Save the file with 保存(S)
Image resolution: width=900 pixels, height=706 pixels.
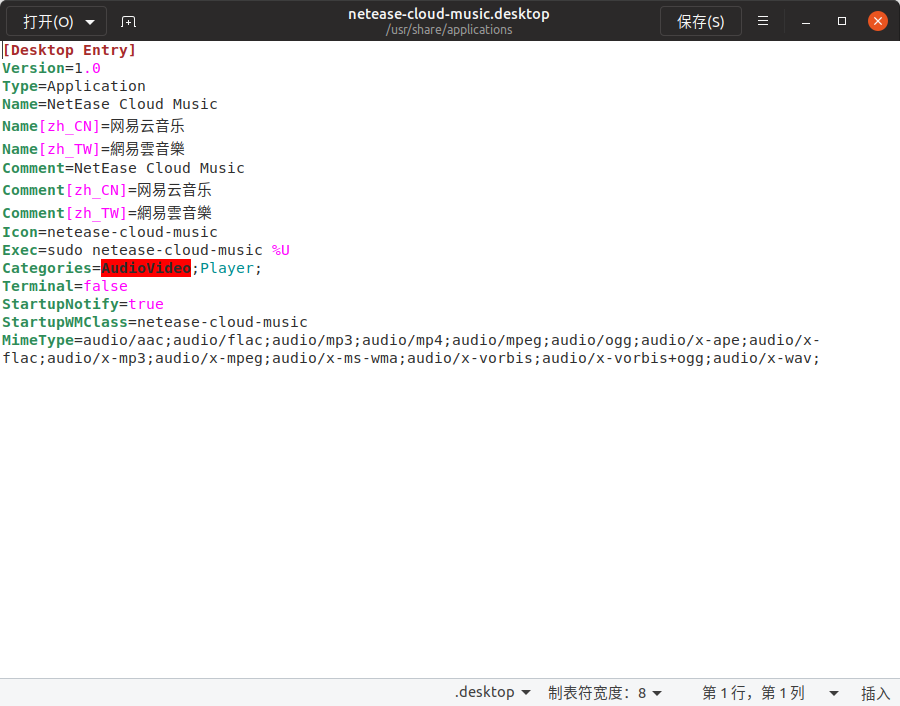[700, 22]
